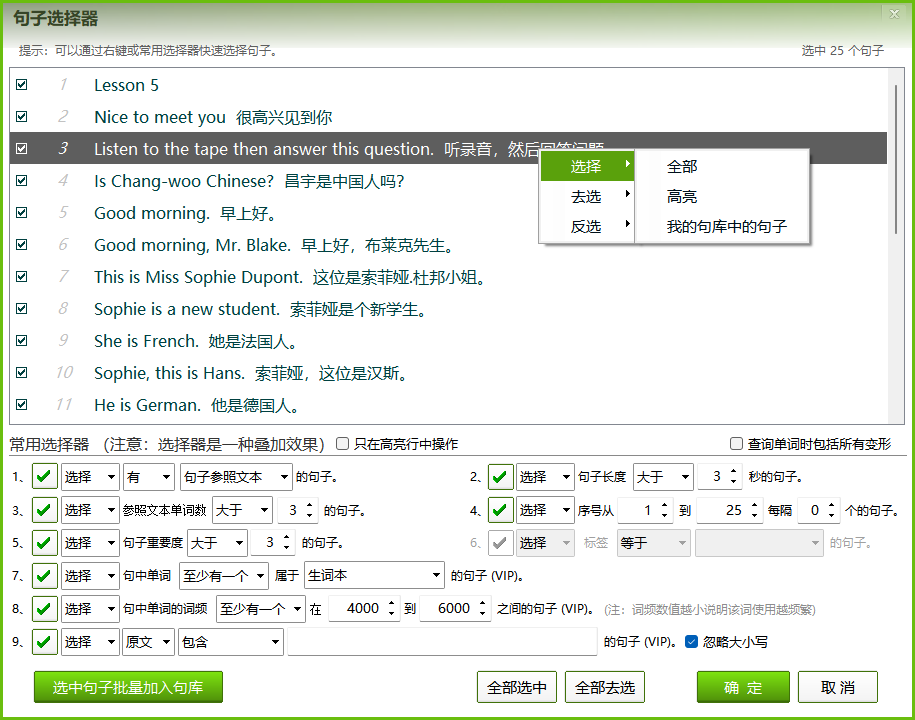Click the green checkmark for selector 3
Screen dimensions: 915x720
pyautogui.click(x=45, y=510)
